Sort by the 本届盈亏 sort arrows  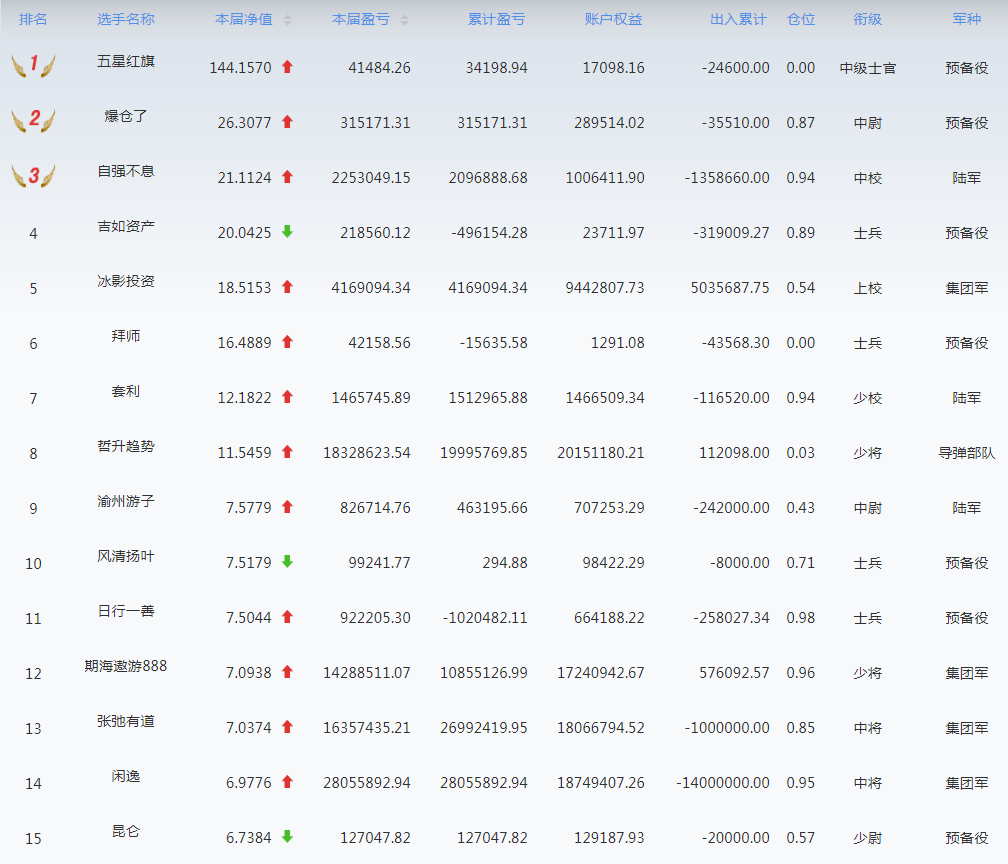pyautogui.click(x=404, y=20)
